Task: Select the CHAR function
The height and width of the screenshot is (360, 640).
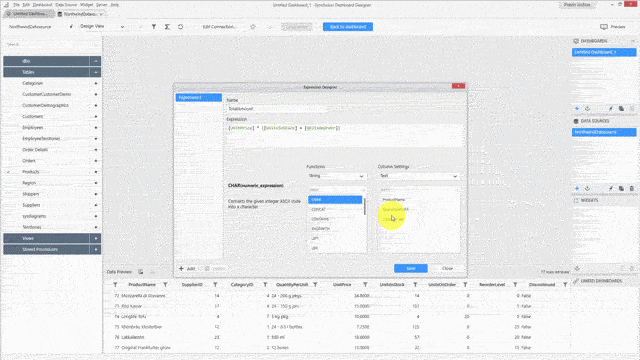Action: [335, 200]
